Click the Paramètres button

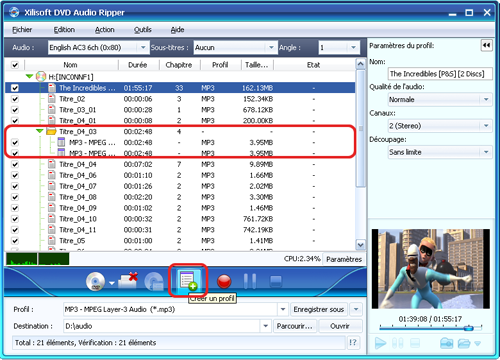pos(344,259)
